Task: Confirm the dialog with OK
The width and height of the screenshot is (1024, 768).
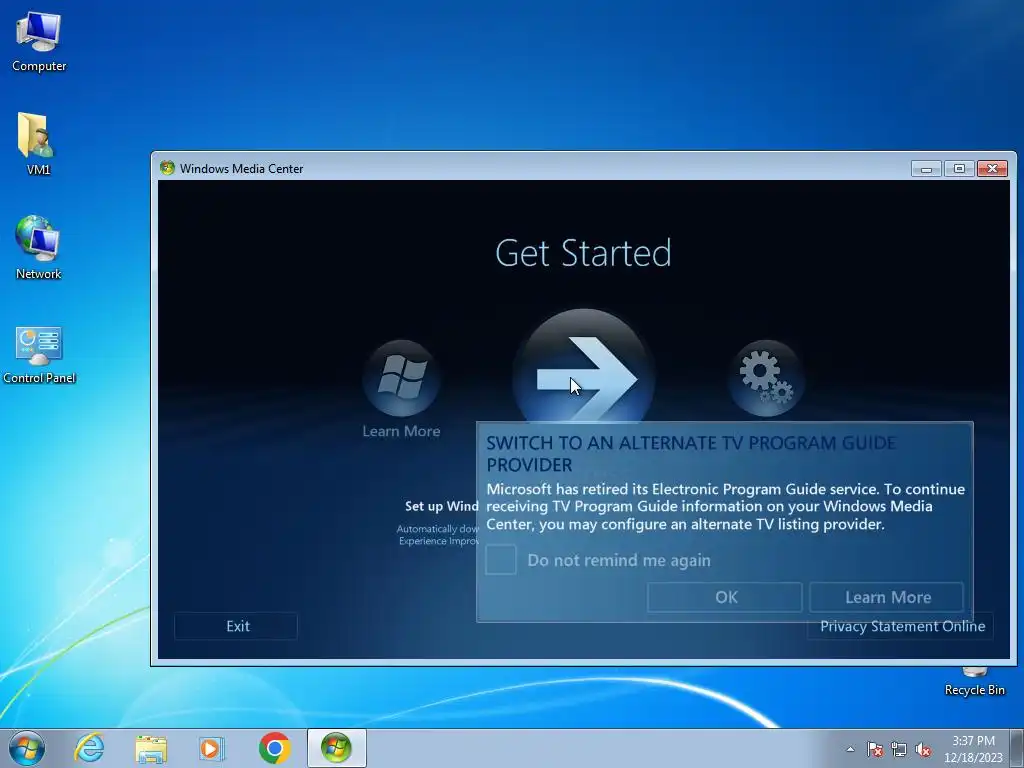Action: (725, 597)
